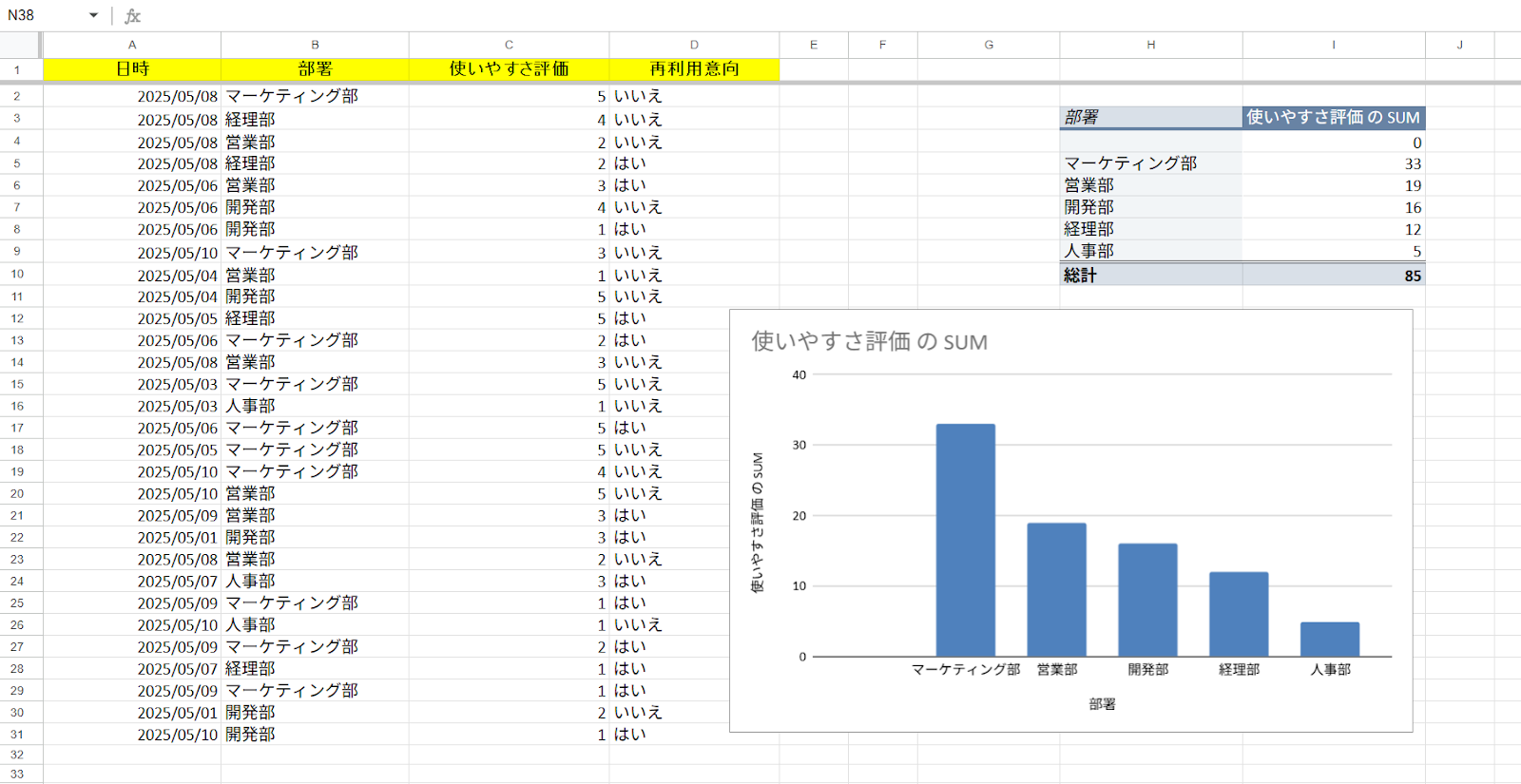Click the マーケティング部 bar in chart

[x=965, y=540]
